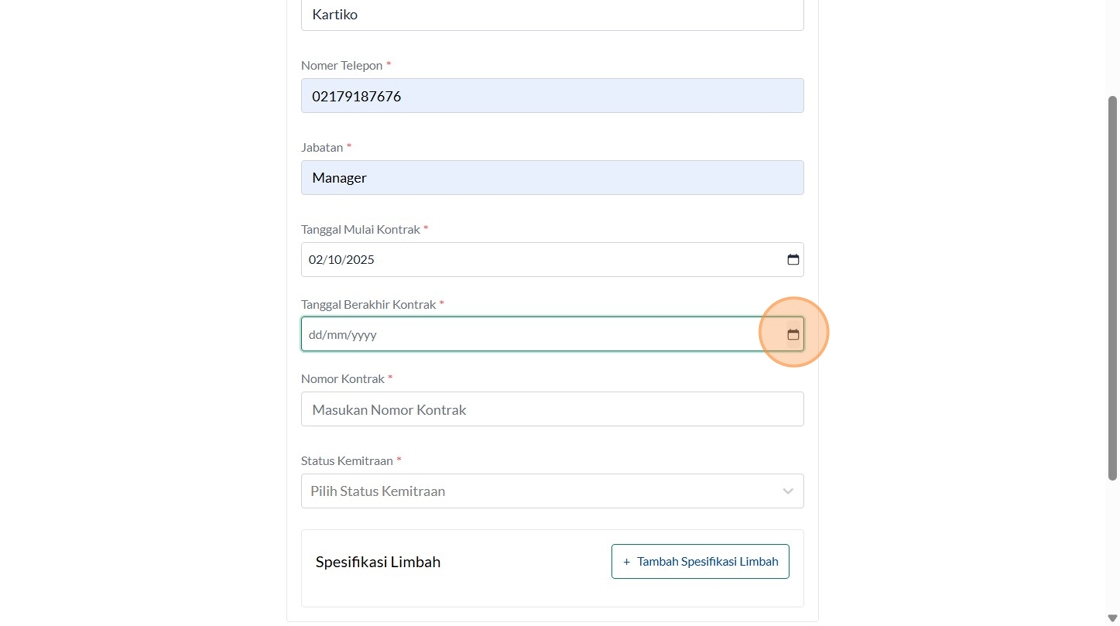Focus the Masukan Nomor Kontrak input
This screenshot has height=626, width=1120.
(x=552, y=409)
